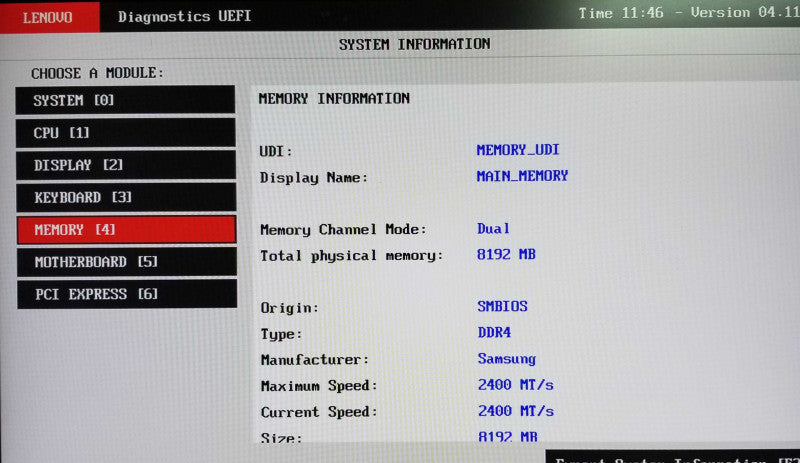The width and height of the screenshot is (800, 463).
Task: Click the DDR4 type value
Action: (x=494, y=332)
